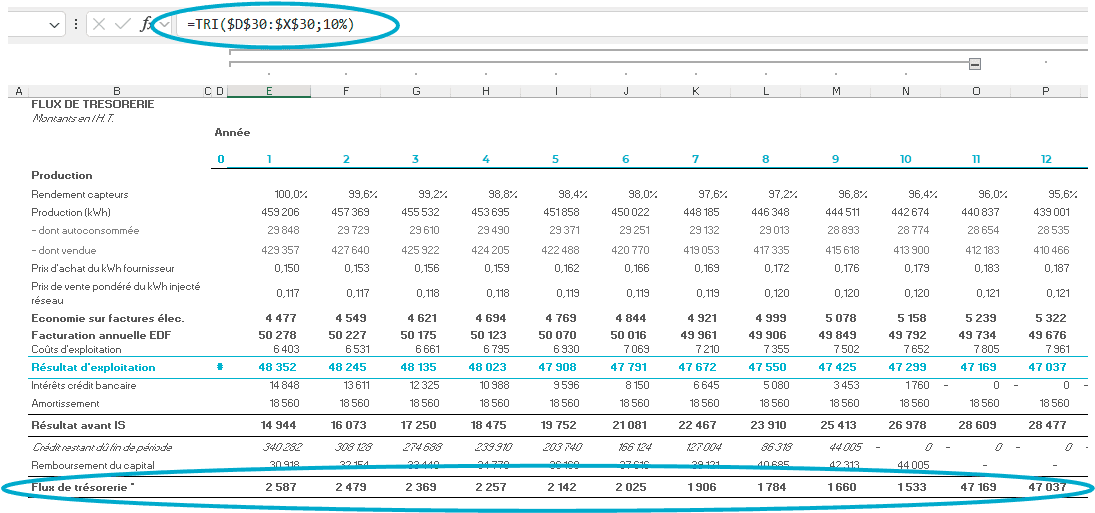This screenshot has height=513, width=1095.
Task: Select cash flow value 47 037 in year 12
Action: (x=1048, y=487)
